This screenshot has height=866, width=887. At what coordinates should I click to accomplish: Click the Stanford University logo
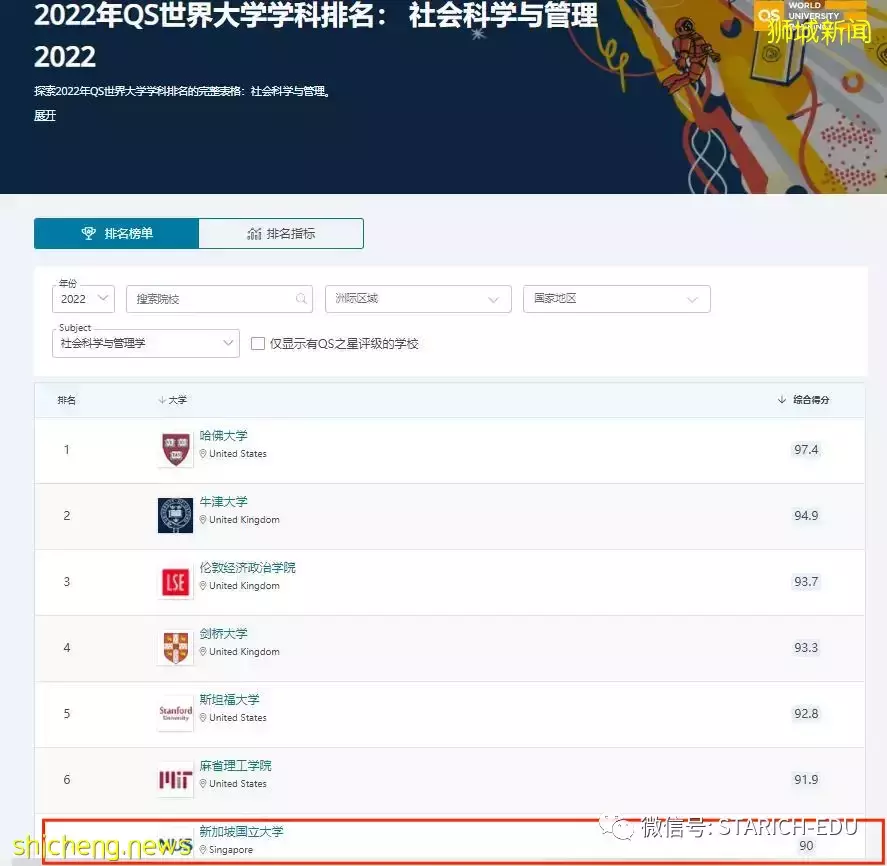[x=175, y=712]
